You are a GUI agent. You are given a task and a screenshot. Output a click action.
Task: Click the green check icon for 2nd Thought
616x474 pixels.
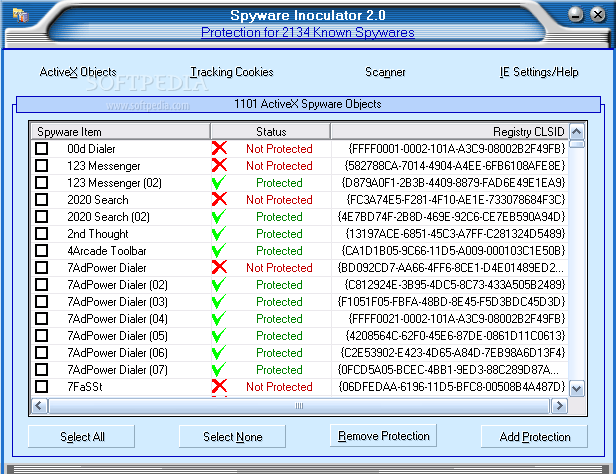click(219, 233)
